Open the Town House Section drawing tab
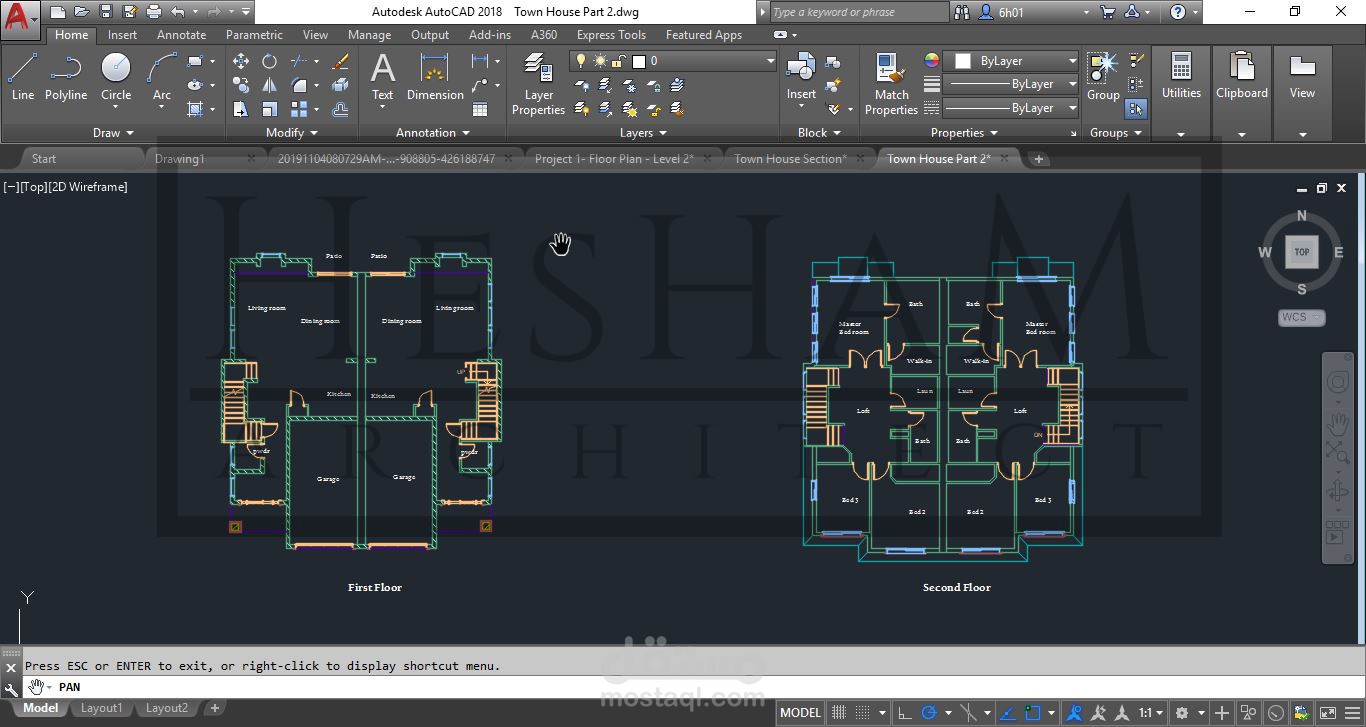This screenshot has height=727, width=1366. [x=789, y=159]
